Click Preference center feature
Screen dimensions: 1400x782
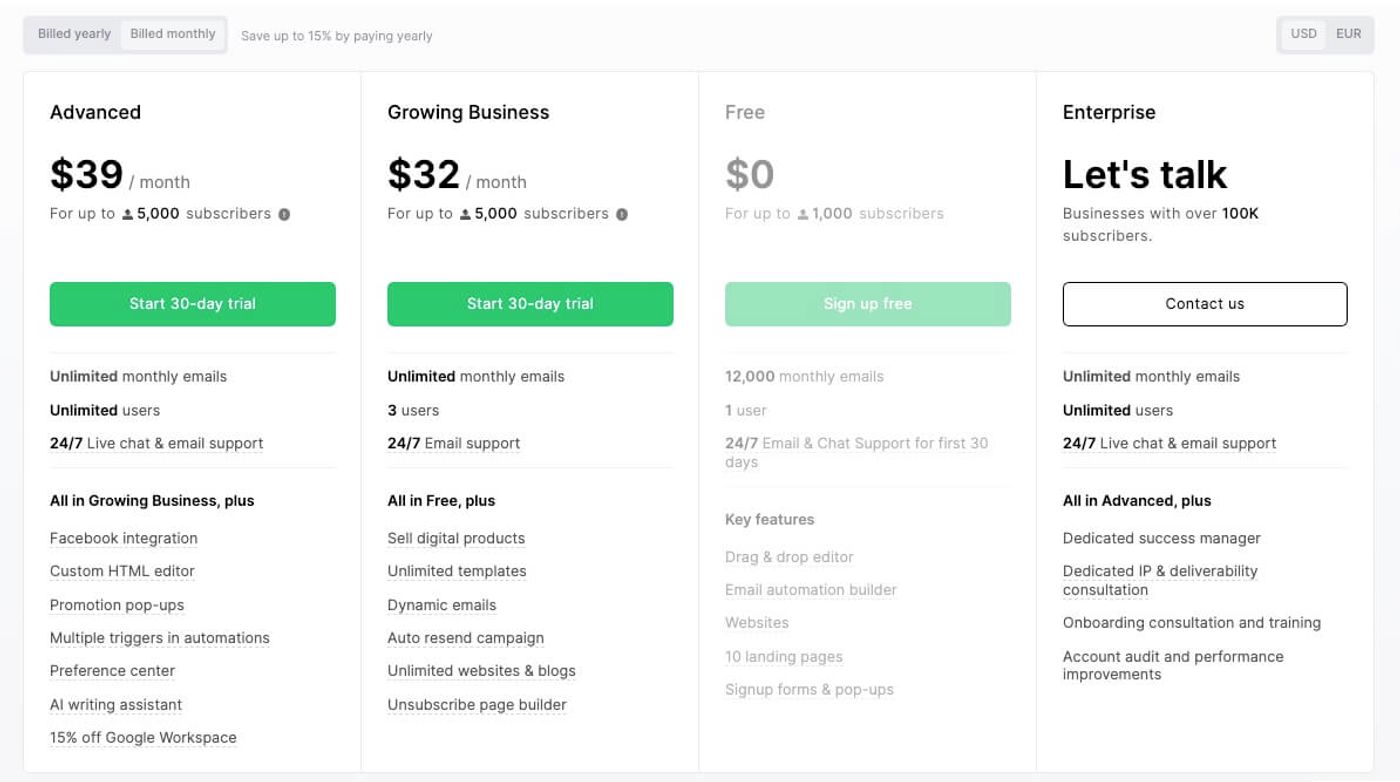pyautogui.click(x=112, y=671)
